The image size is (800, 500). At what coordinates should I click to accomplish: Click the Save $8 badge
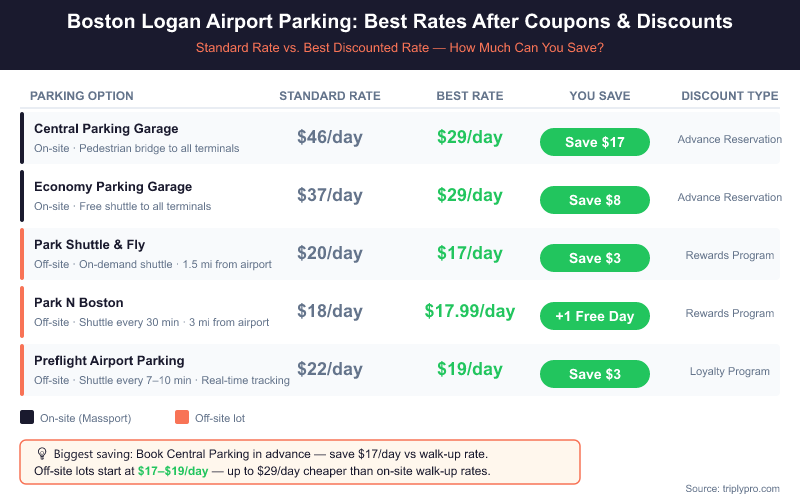coord(595,200)
